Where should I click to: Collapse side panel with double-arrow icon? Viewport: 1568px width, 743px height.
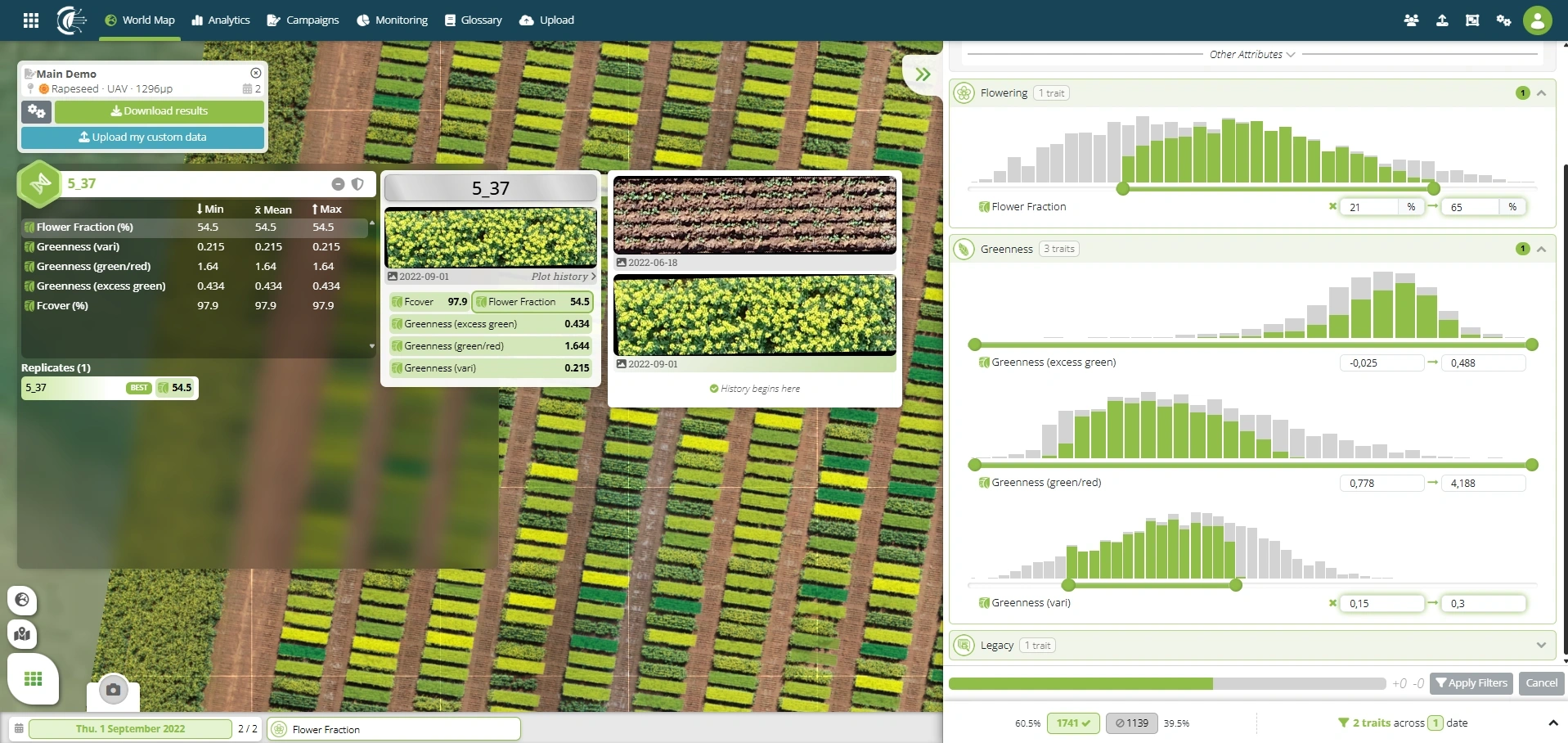coord(923,74)
